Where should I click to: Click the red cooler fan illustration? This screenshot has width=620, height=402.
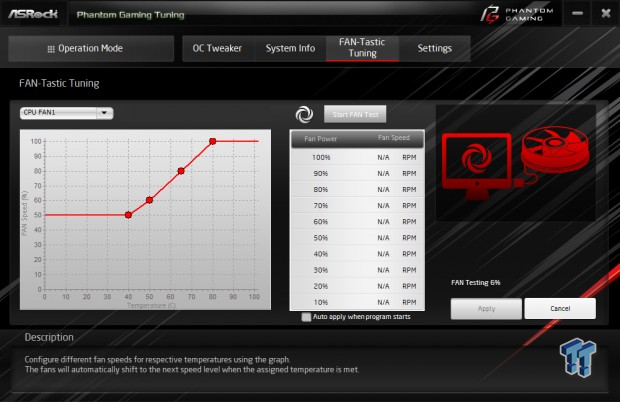555,151
